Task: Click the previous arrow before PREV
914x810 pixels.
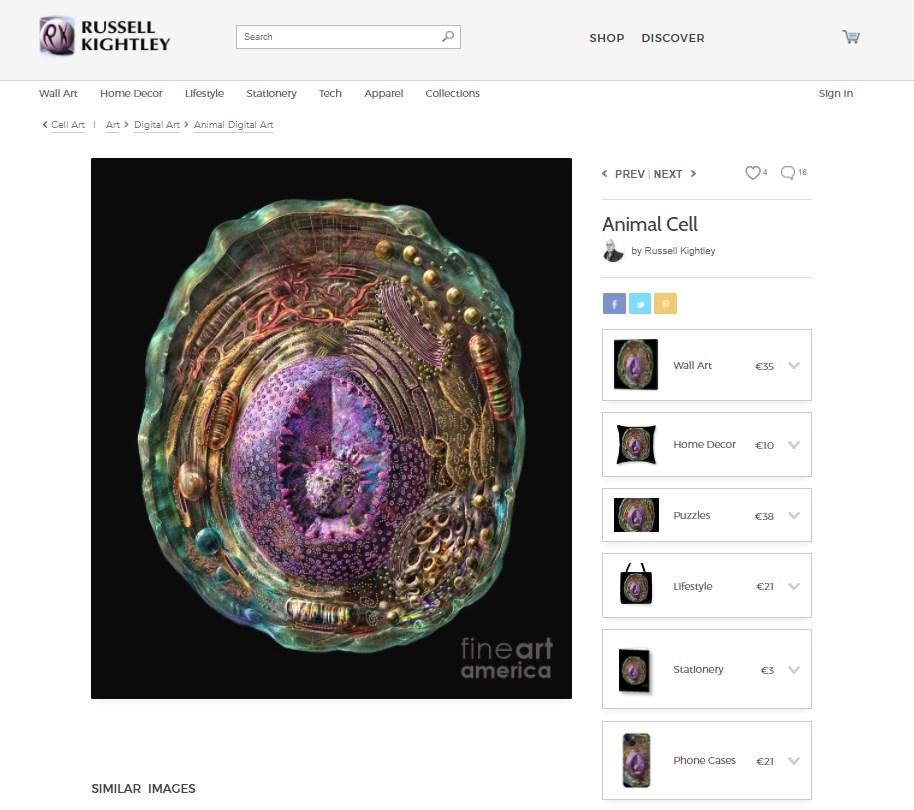Action: coord(604,174)
